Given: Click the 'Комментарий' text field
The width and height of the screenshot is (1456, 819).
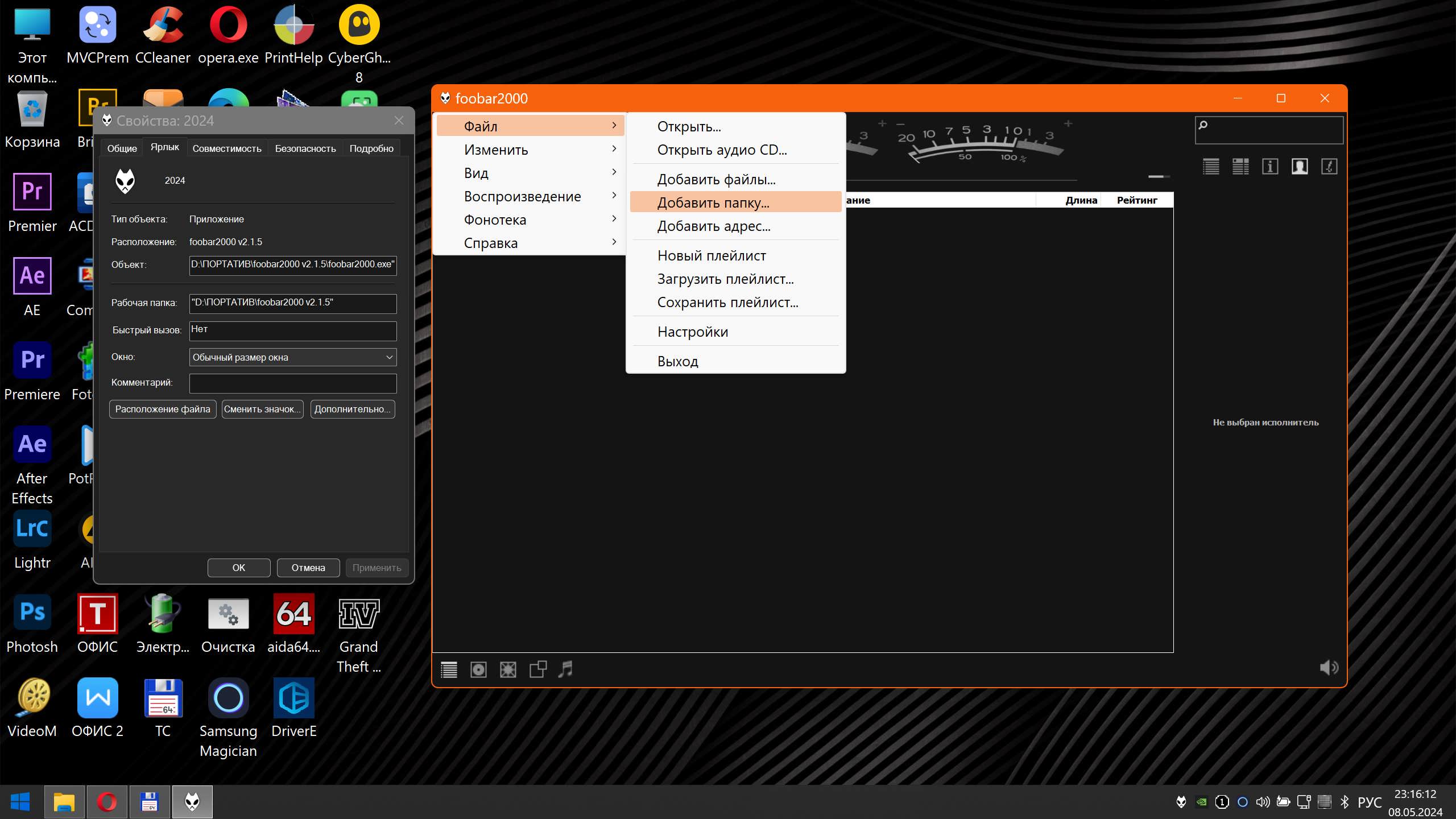Looking at the screenshot, I should click(x=292, y=383).
